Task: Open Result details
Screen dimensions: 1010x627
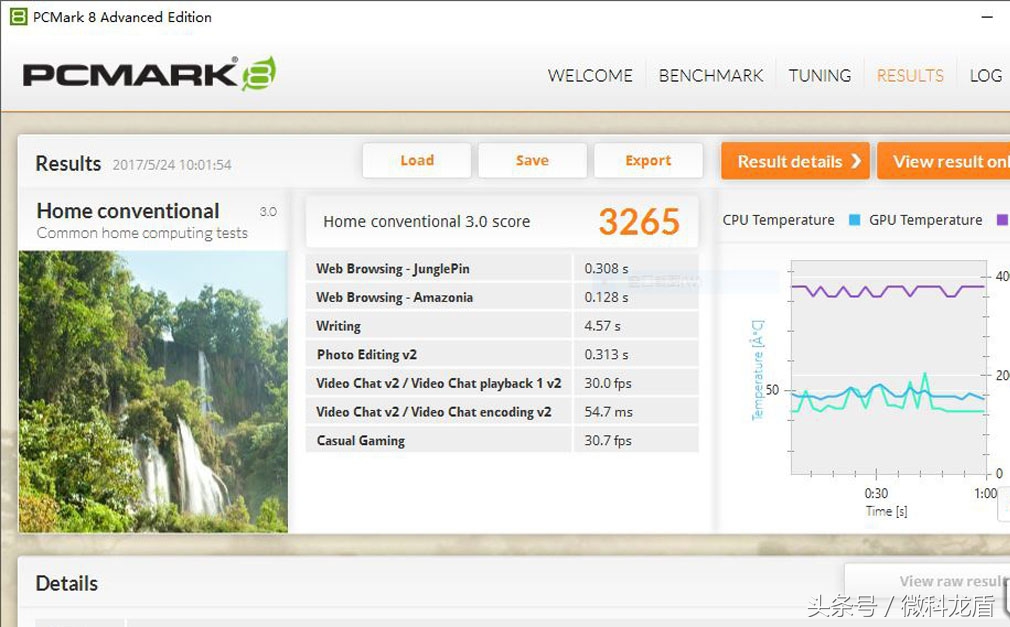Action: 796,161
